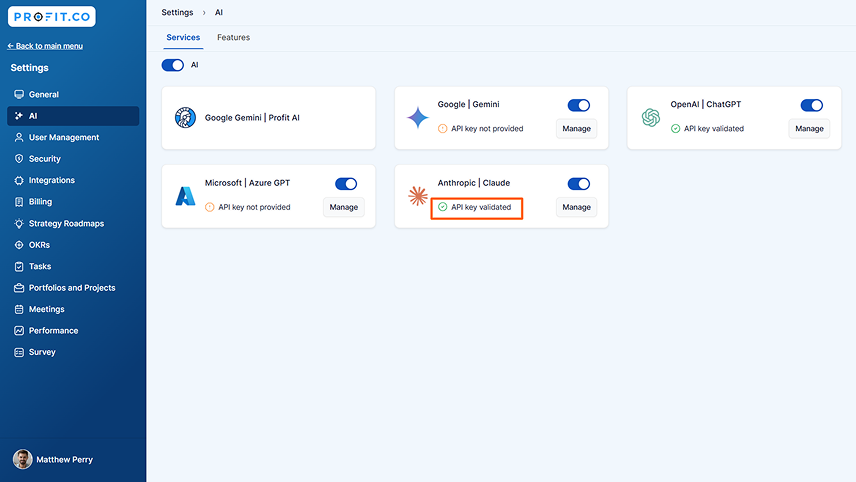Image resolution: width=856 pixels, height=482 pixels.
Task: Open Portfolios and Projects settings
Action: (73, 288)
